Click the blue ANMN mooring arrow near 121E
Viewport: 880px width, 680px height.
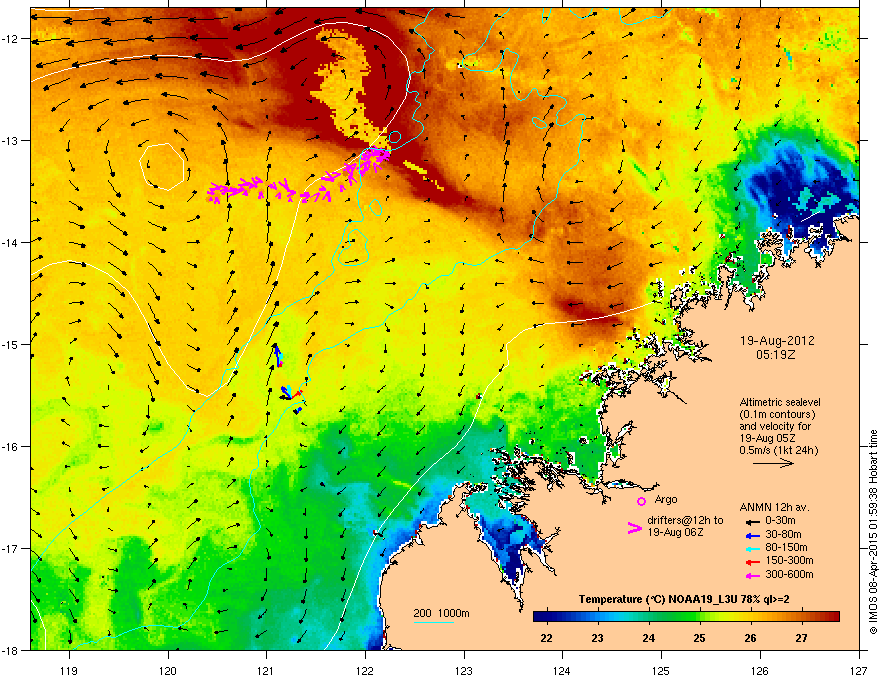click(277, 356)
